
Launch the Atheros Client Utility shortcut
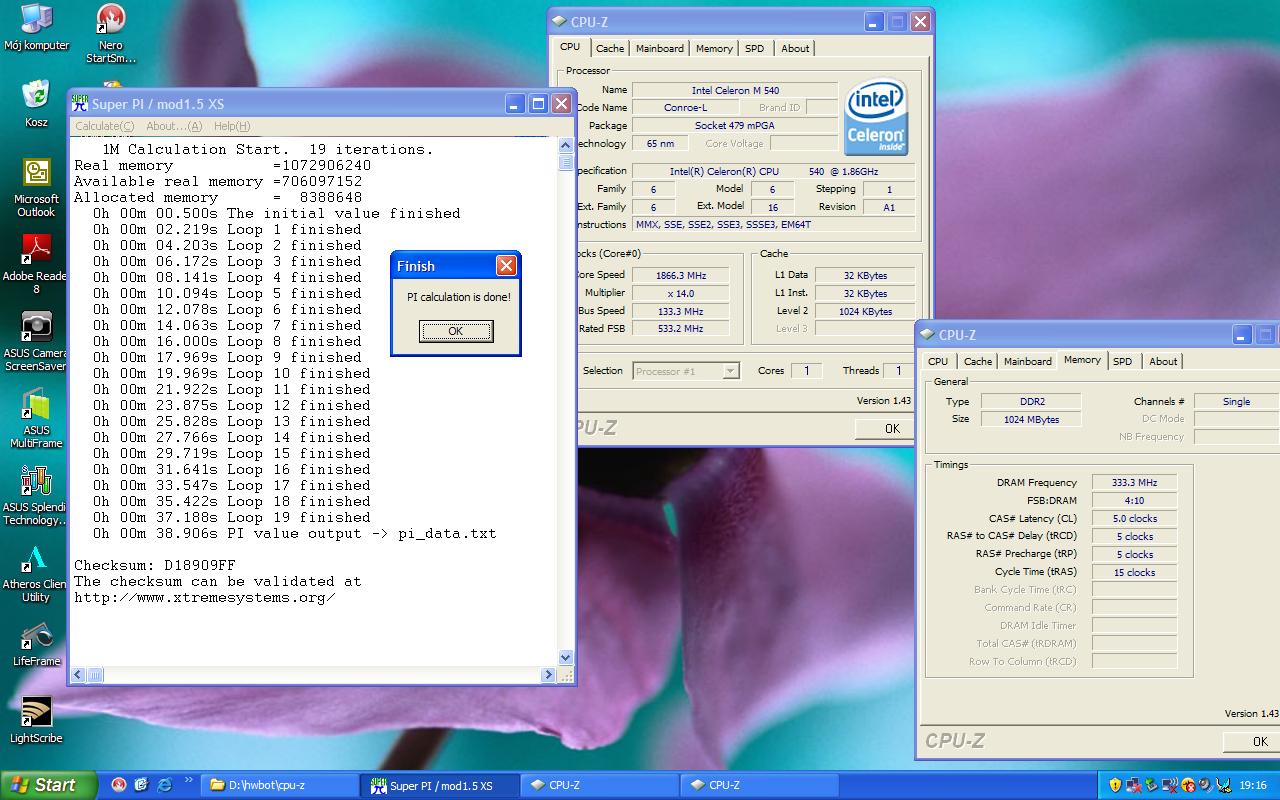point(36,573)
